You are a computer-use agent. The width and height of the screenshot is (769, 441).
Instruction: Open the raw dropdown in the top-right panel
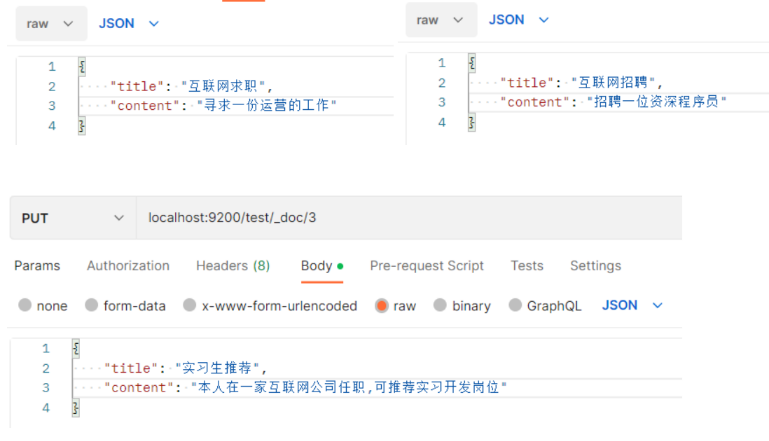(441, 20)
